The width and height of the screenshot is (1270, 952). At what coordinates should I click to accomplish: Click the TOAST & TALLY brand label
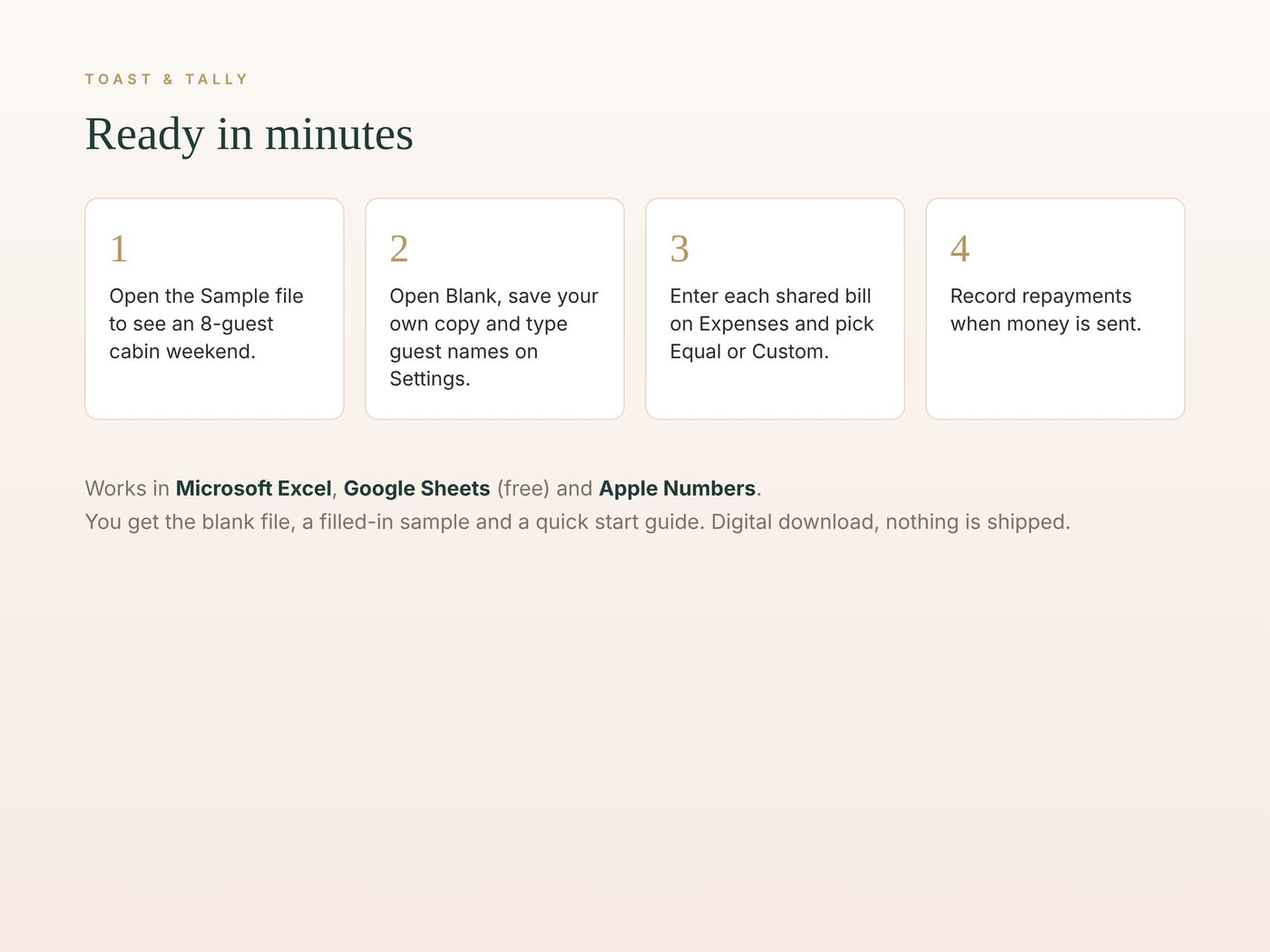(166, 80)
